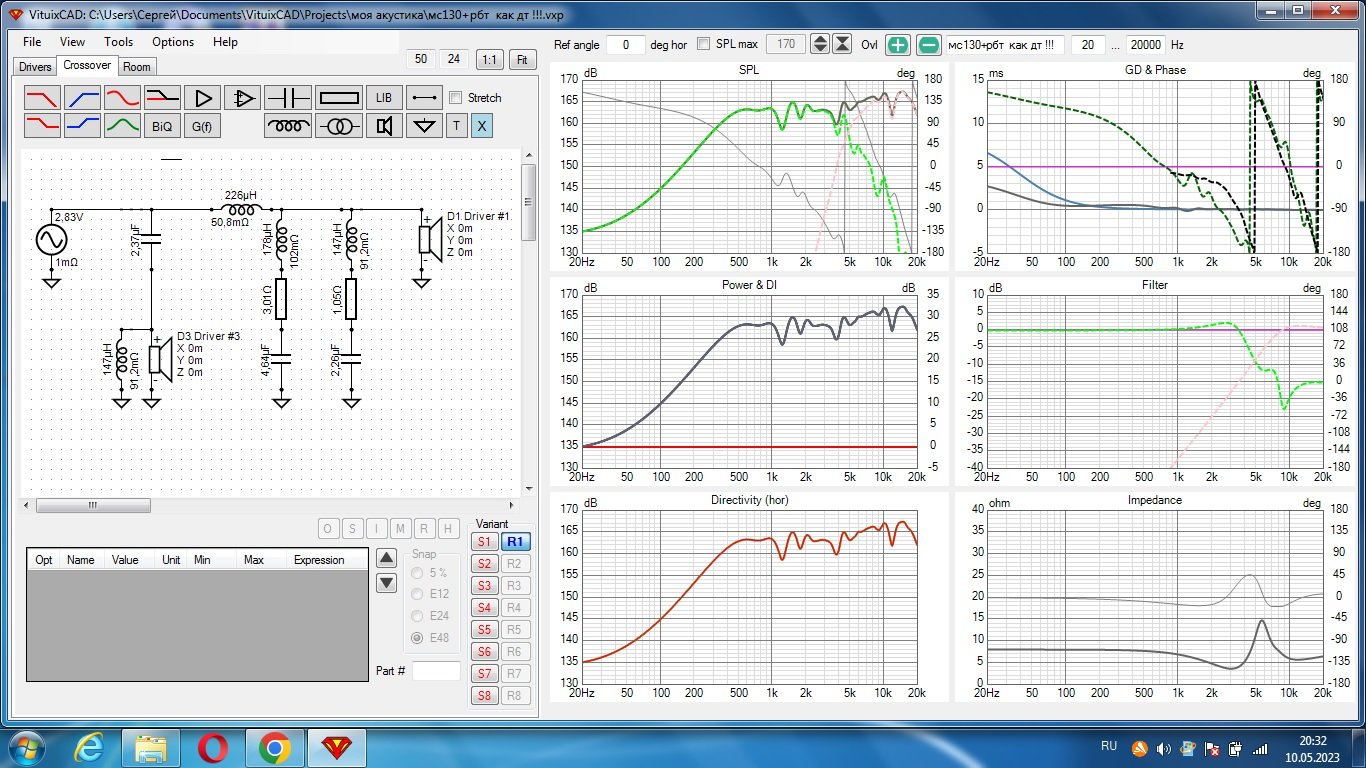Click the green plus overlay button
1366x768 pixels.
898,45
